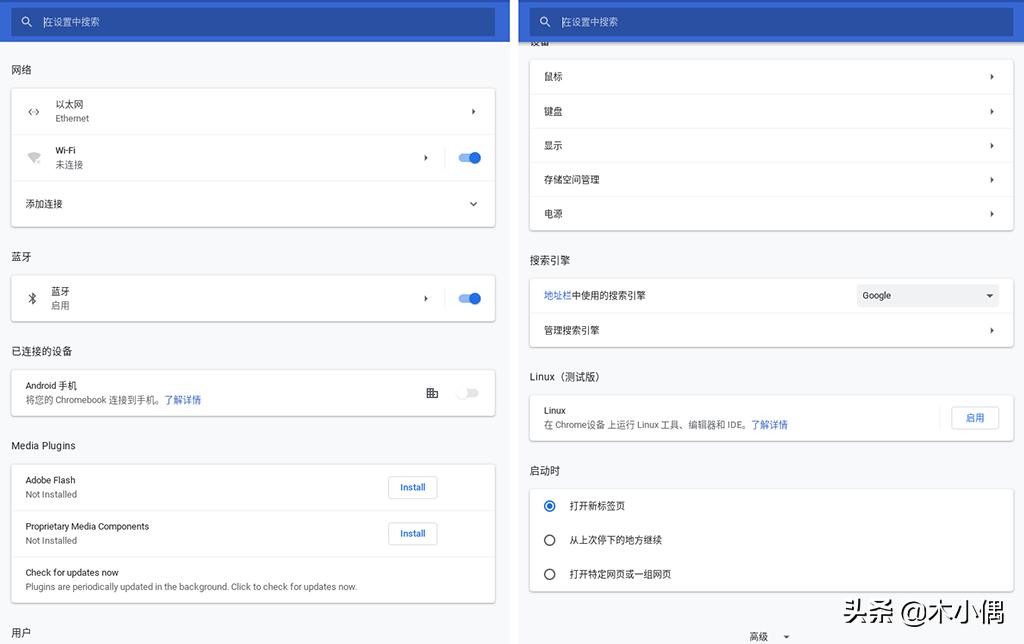
Task: Click 启用 to enable Linux
Action: [975, 418]
